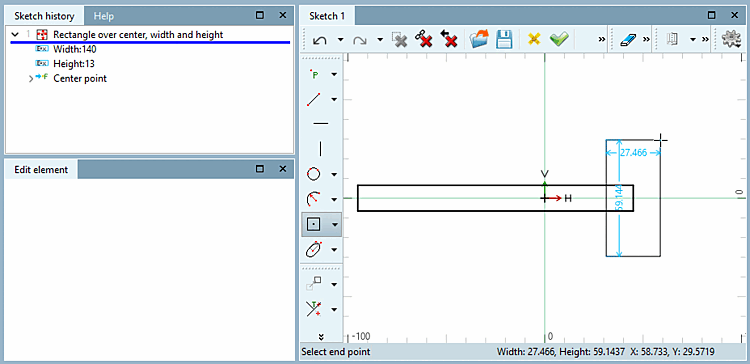The width and height of the screenshot is (750, 364).
Task: Select the vertical line tool
Action: pyautogui.click(x=320, y=149)
